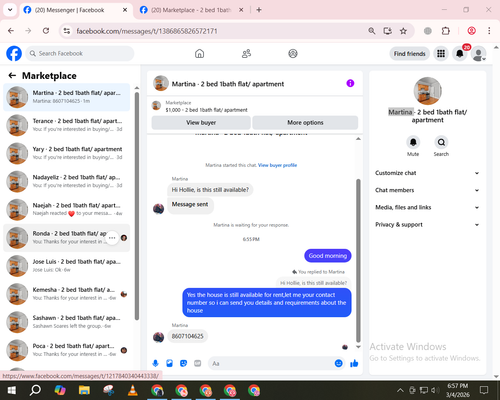The image size is (500, 400).
Task: Open the notifications bell icon
Action: (x=460, y=54)
